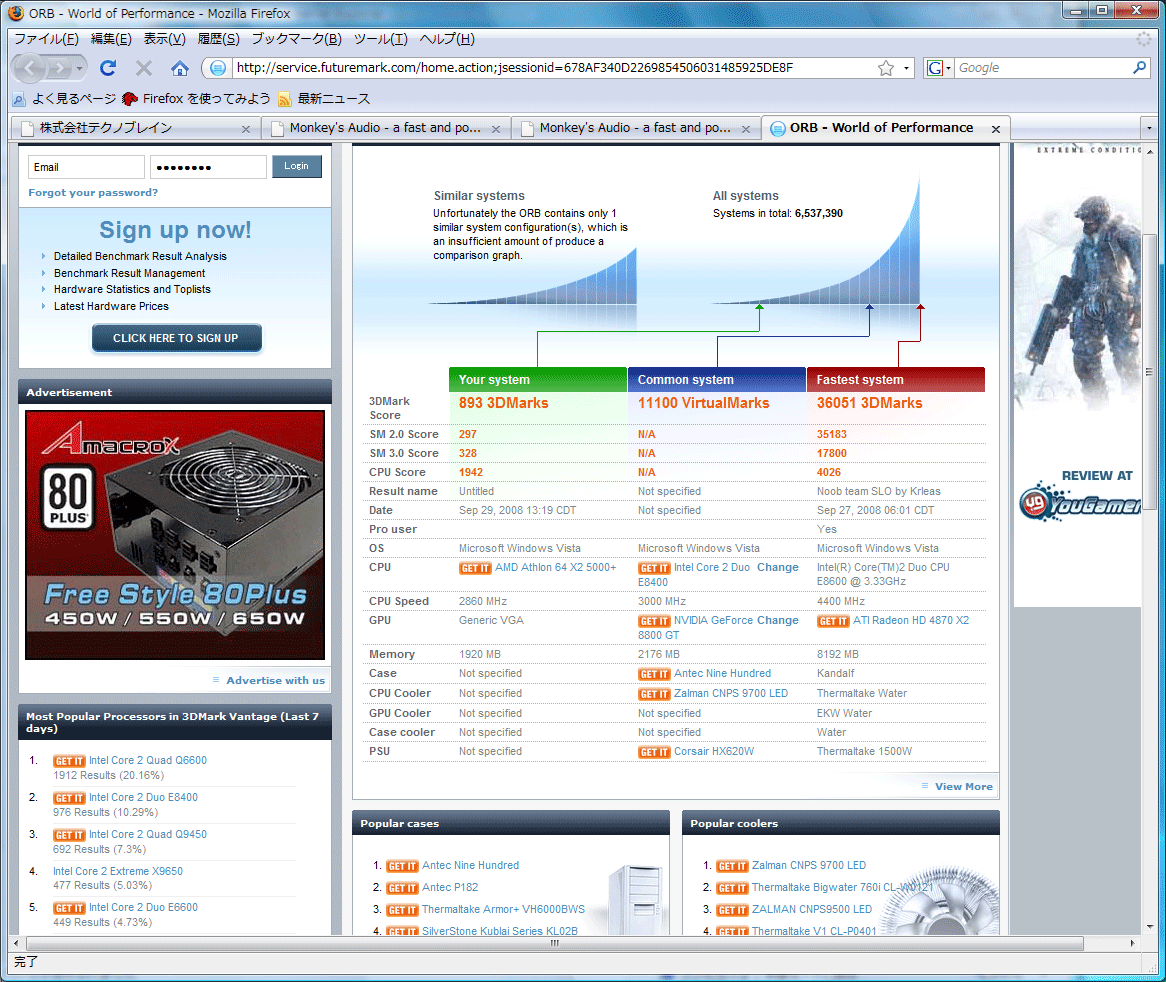The width and height of the screenshot is (1166, 982).
Task: Open the 編集(E) menu
Action: tap(112, 39)
